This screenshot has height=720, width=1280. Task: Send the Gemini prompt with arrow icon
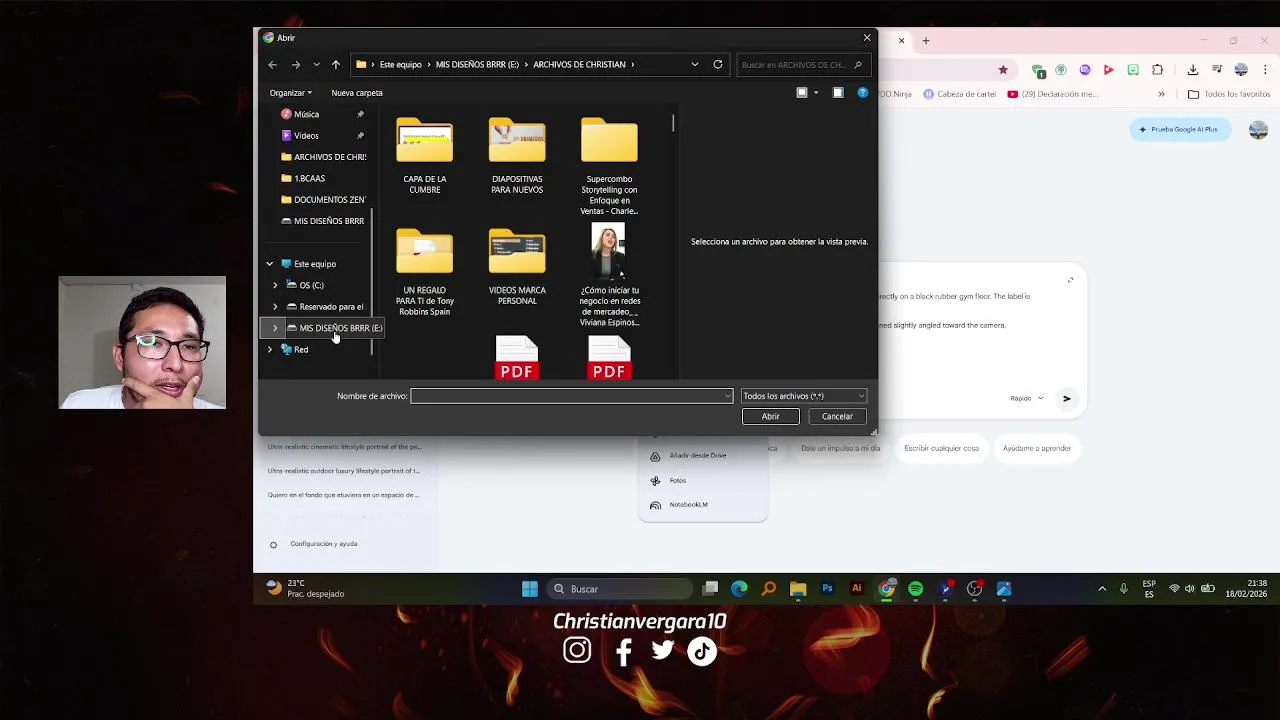(x=1066, y=398)
